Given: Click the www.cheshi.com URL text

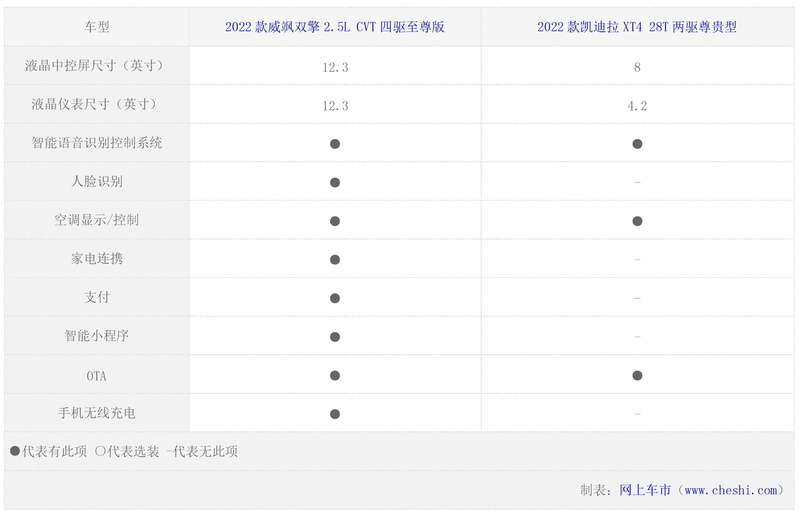Looking at the screenshot, I should pyautogui.click(x=731, y=490).
